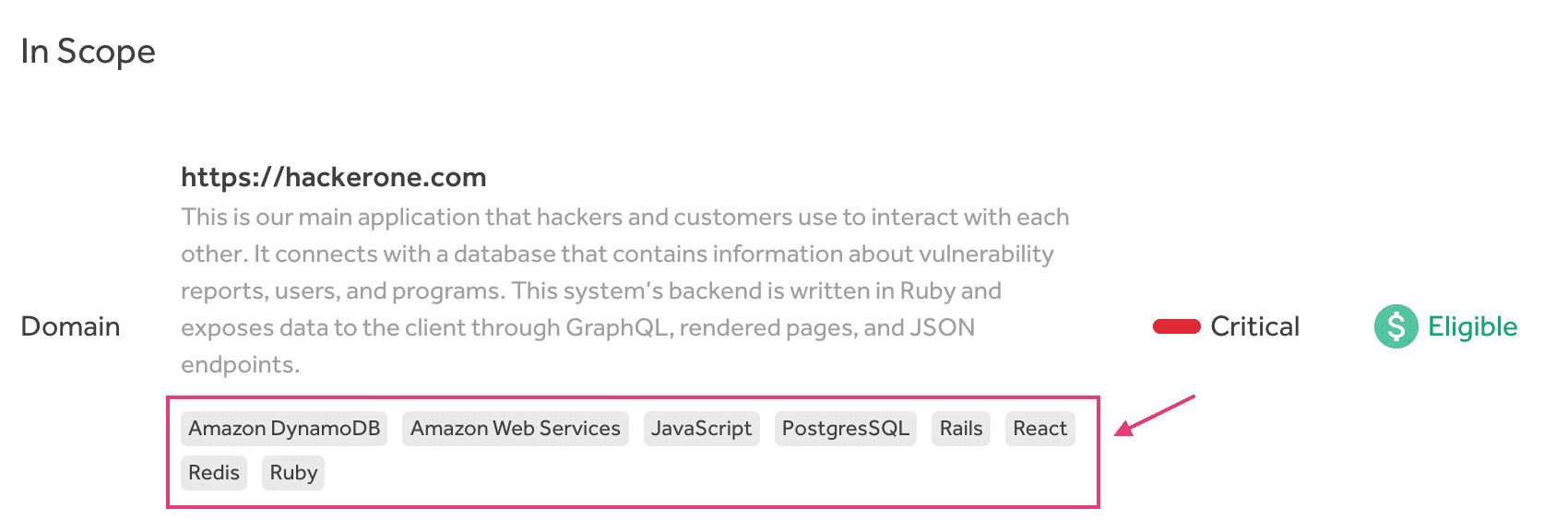Click the green dollar sign Eligible icon
The height and width of the screenshot is (520, 1568).
pos(1396,326)
